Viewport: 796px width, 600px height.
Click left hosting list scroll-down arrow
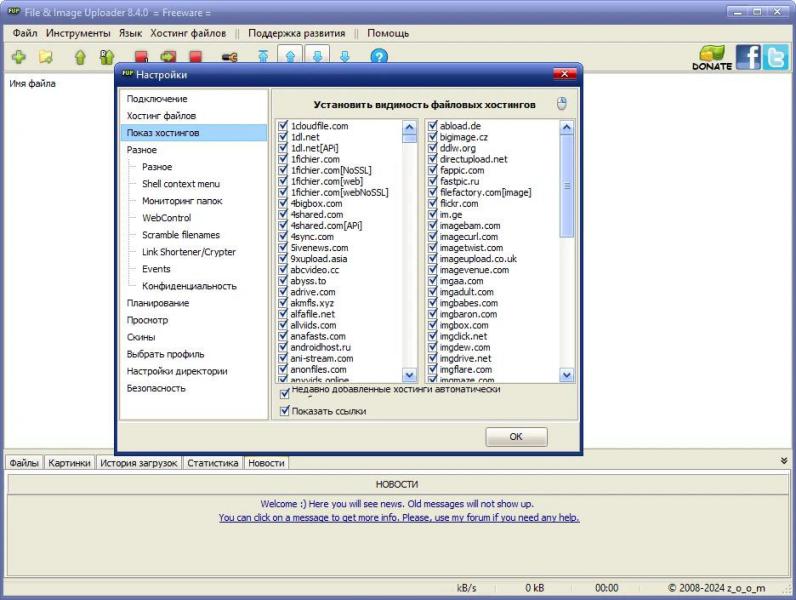tap(409, 375)
